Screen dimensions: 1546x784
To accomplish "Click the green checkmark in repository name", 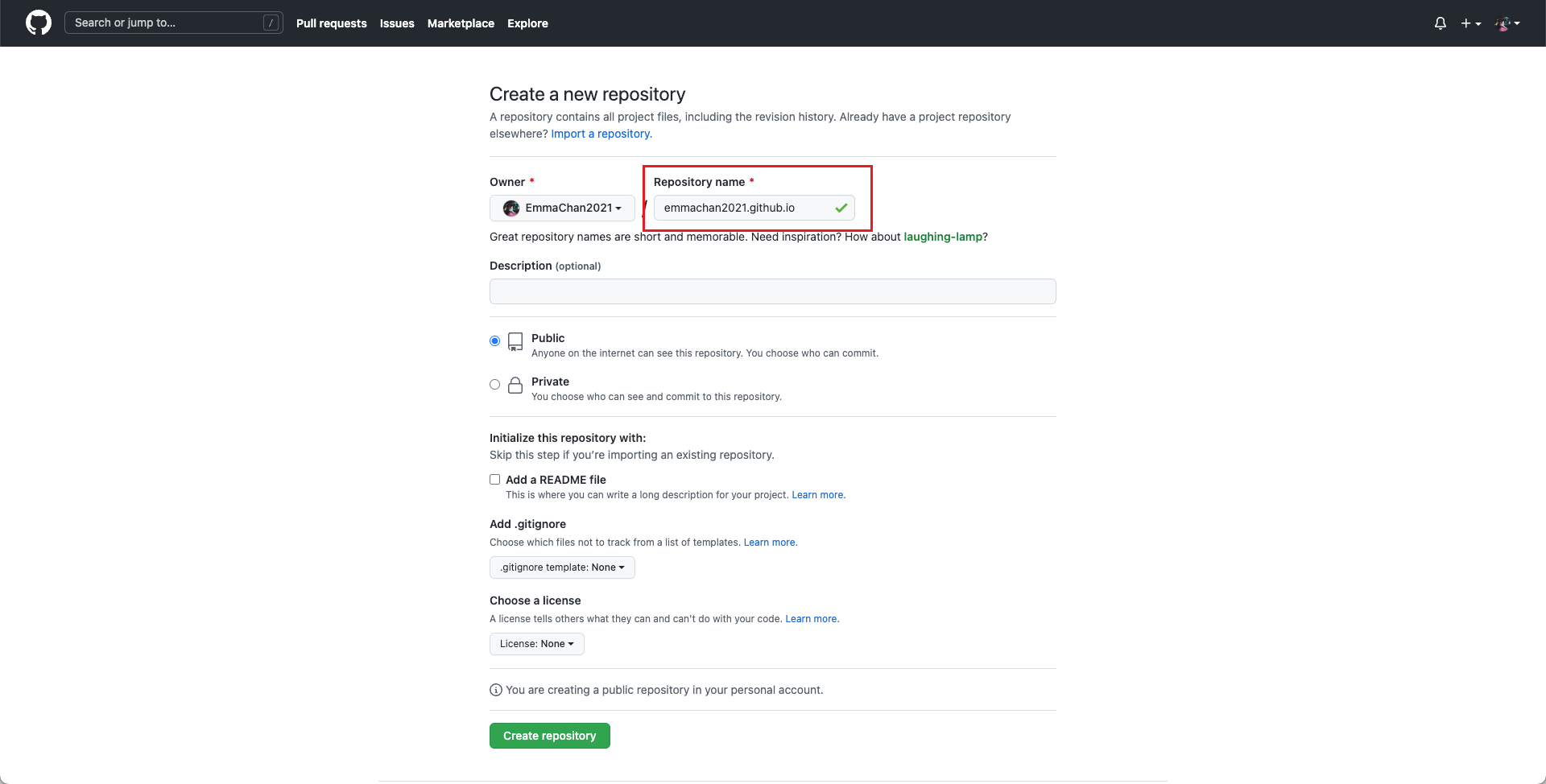I will point(841,208).
